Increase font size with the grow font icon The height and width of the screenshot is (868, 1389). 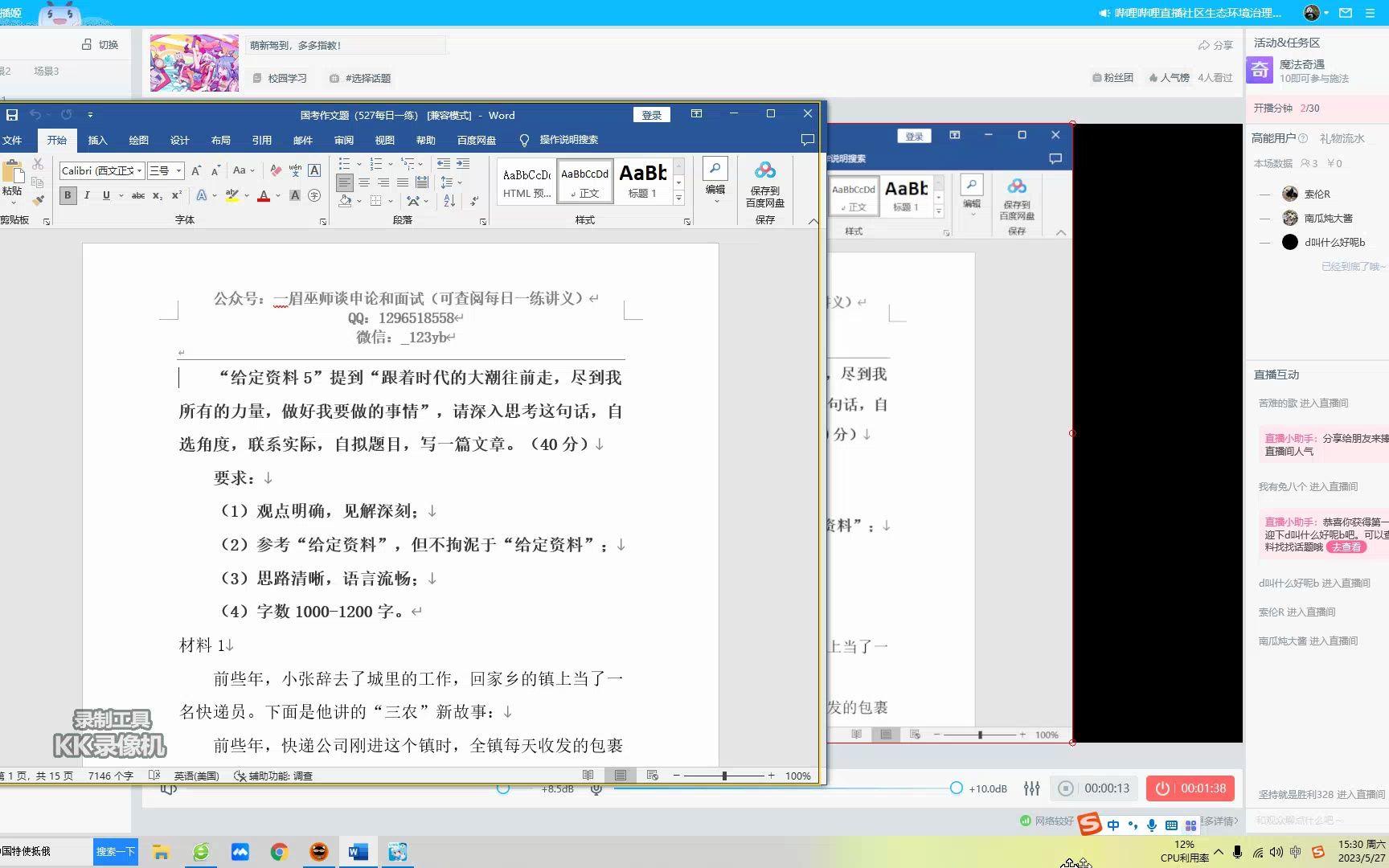click(196, 170)
